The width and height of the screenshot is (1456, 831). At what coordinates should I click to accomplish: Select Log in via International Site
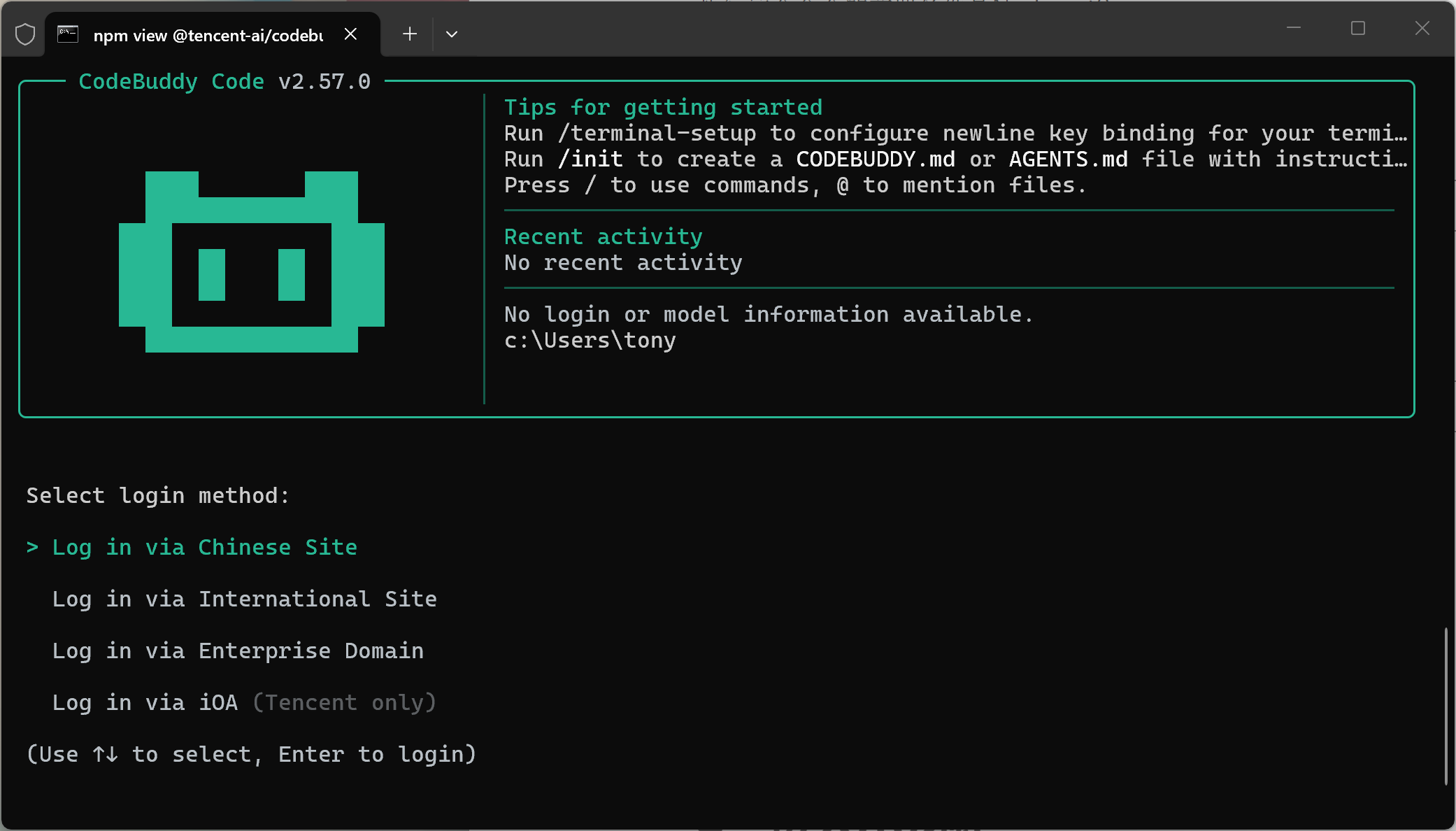click(244, 599)
